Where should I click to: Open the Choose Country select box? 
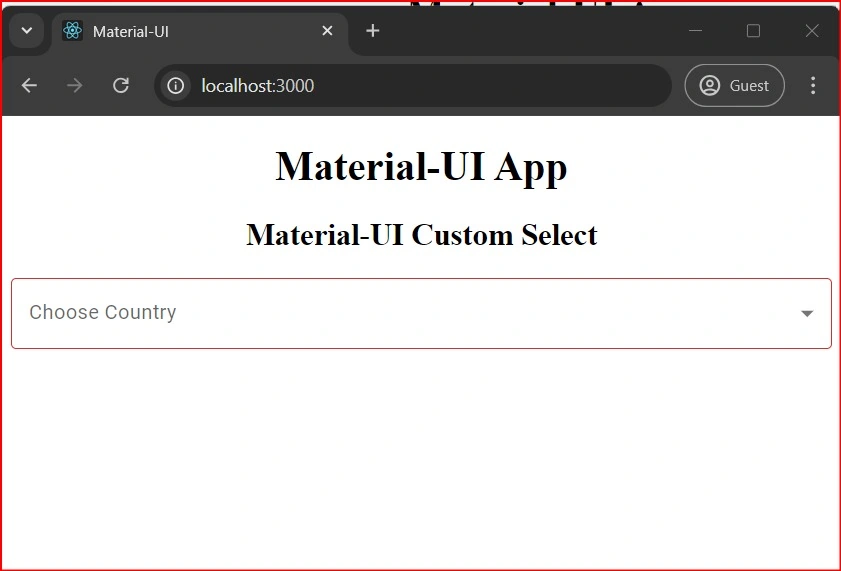[421, 313]
